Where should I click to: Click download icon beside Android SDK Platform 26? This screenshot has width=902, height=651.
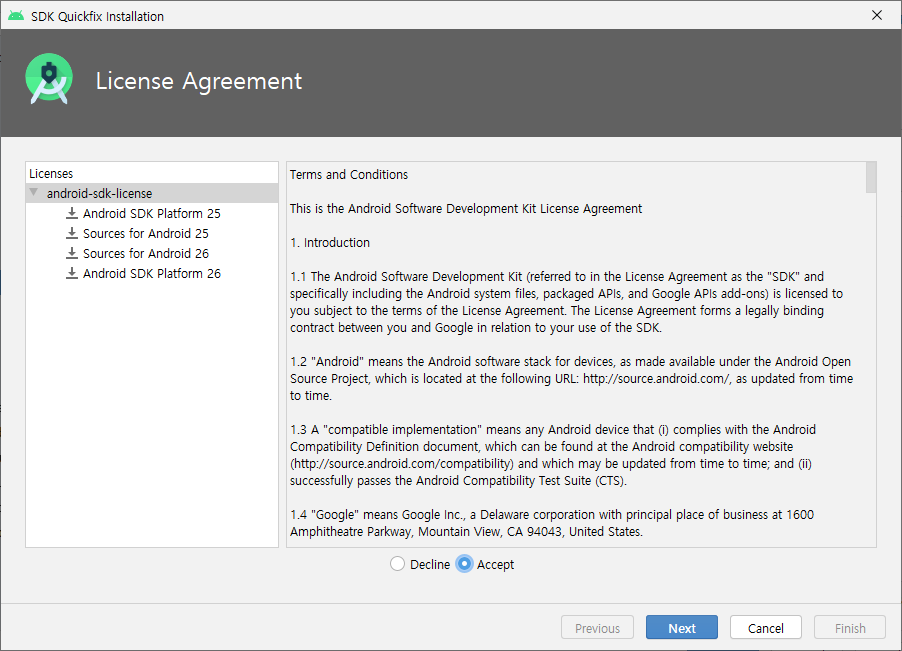coord(71,273)
